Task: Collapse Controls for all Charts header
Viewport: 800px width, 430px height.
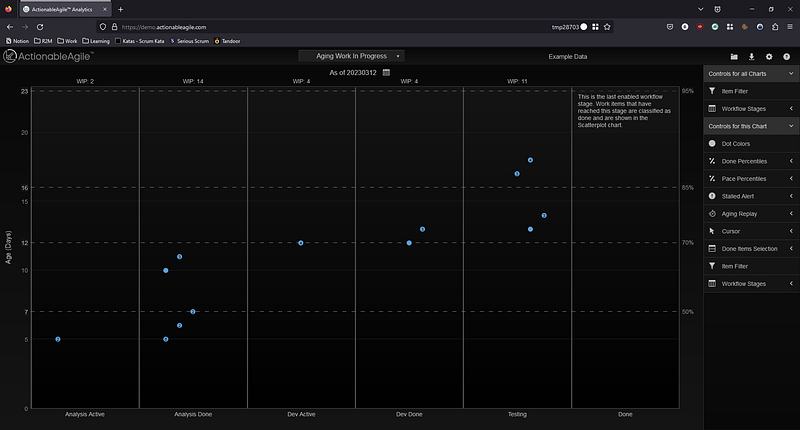Action: pos(751,74)
